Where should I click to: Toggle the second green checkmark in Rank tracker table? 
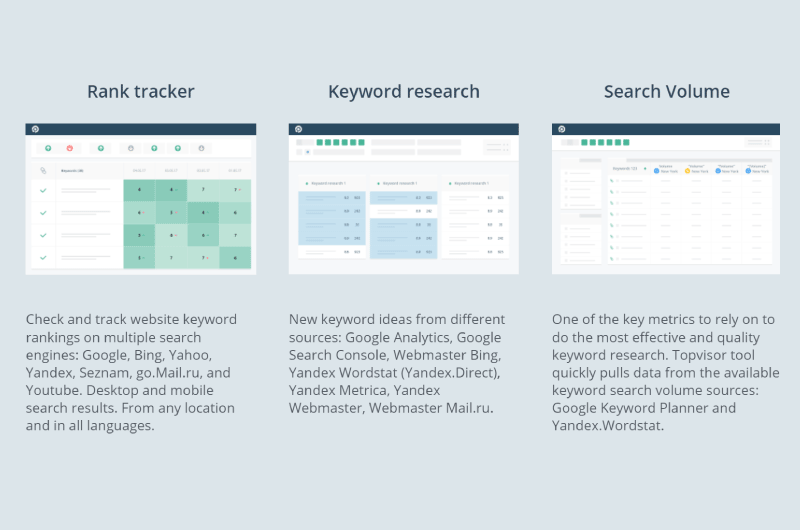(43, 213)
